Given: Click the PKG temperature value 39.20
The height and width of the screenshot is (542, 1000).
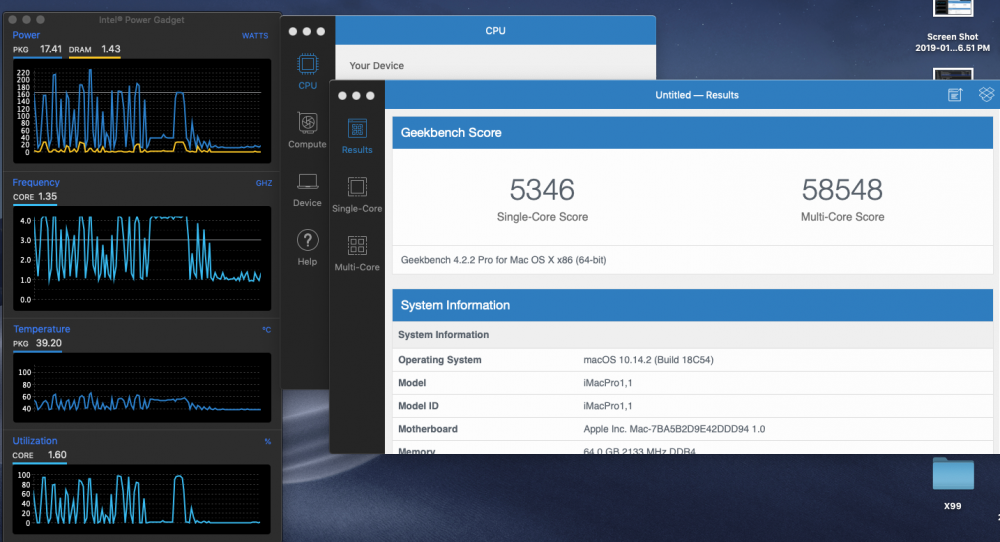Looking at the screenshot, I should pos(48,343).
